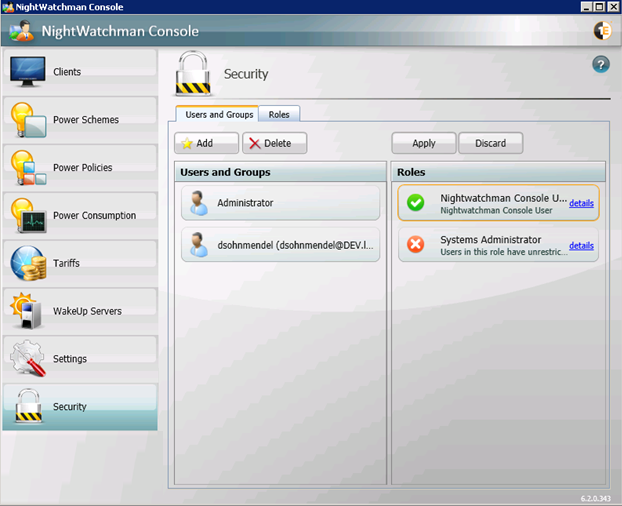The height and width of the screenshot is (506, 622).
Task: Open the Tariffs globe and coins icon
Action: coord(28,263)
